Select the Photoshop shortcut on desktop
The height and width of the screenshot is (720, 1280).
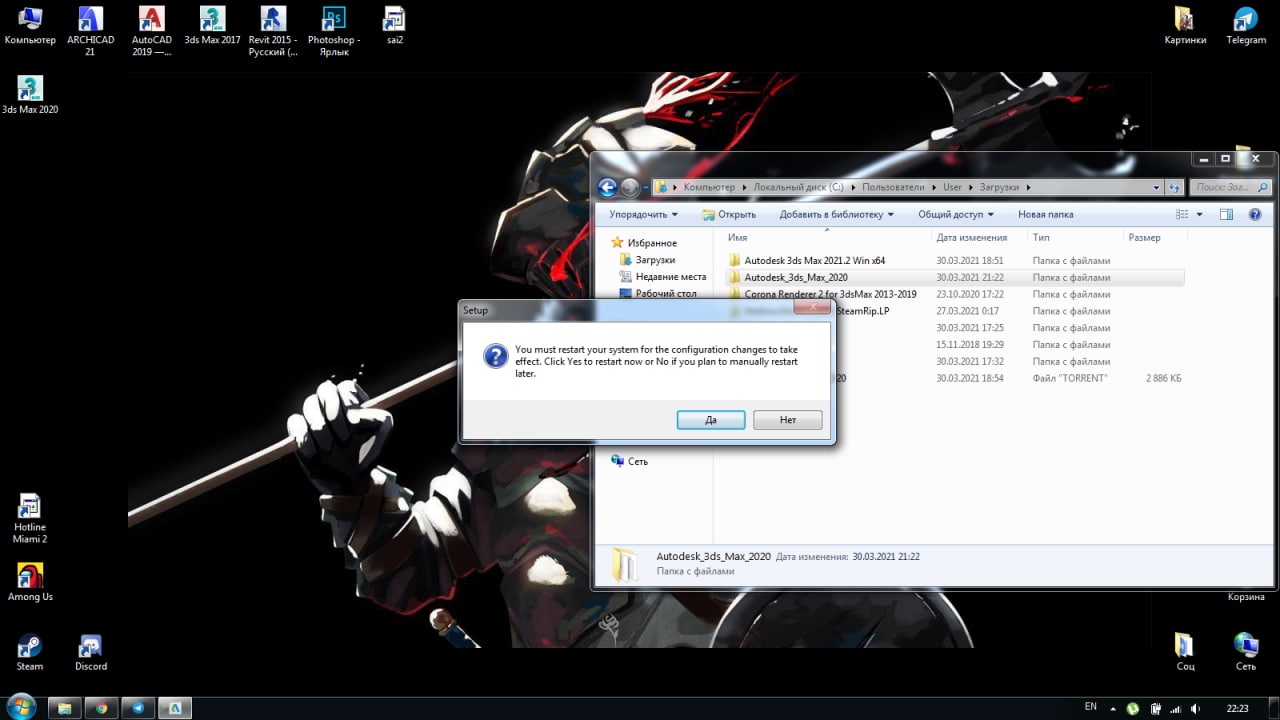pos(334,30)
